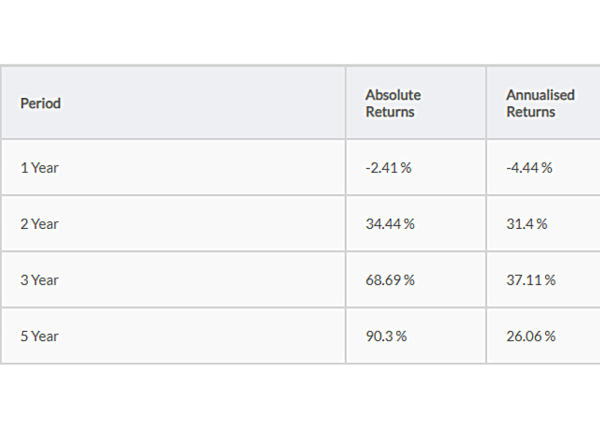Click the 31.4 annualised return value
600x428 pixels.
[520, 224]
